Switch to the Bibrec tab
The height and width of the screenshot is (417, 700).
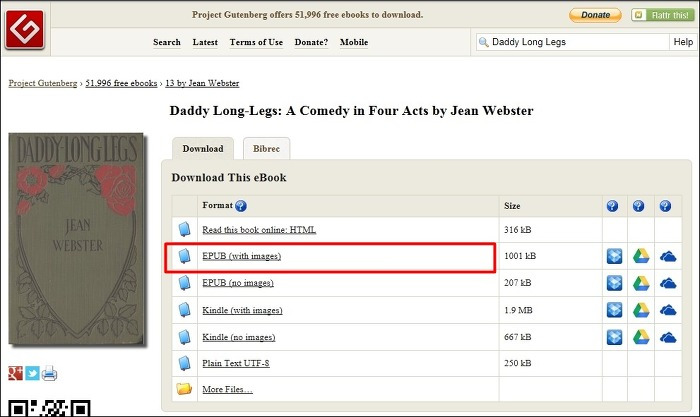pos(267,149)
